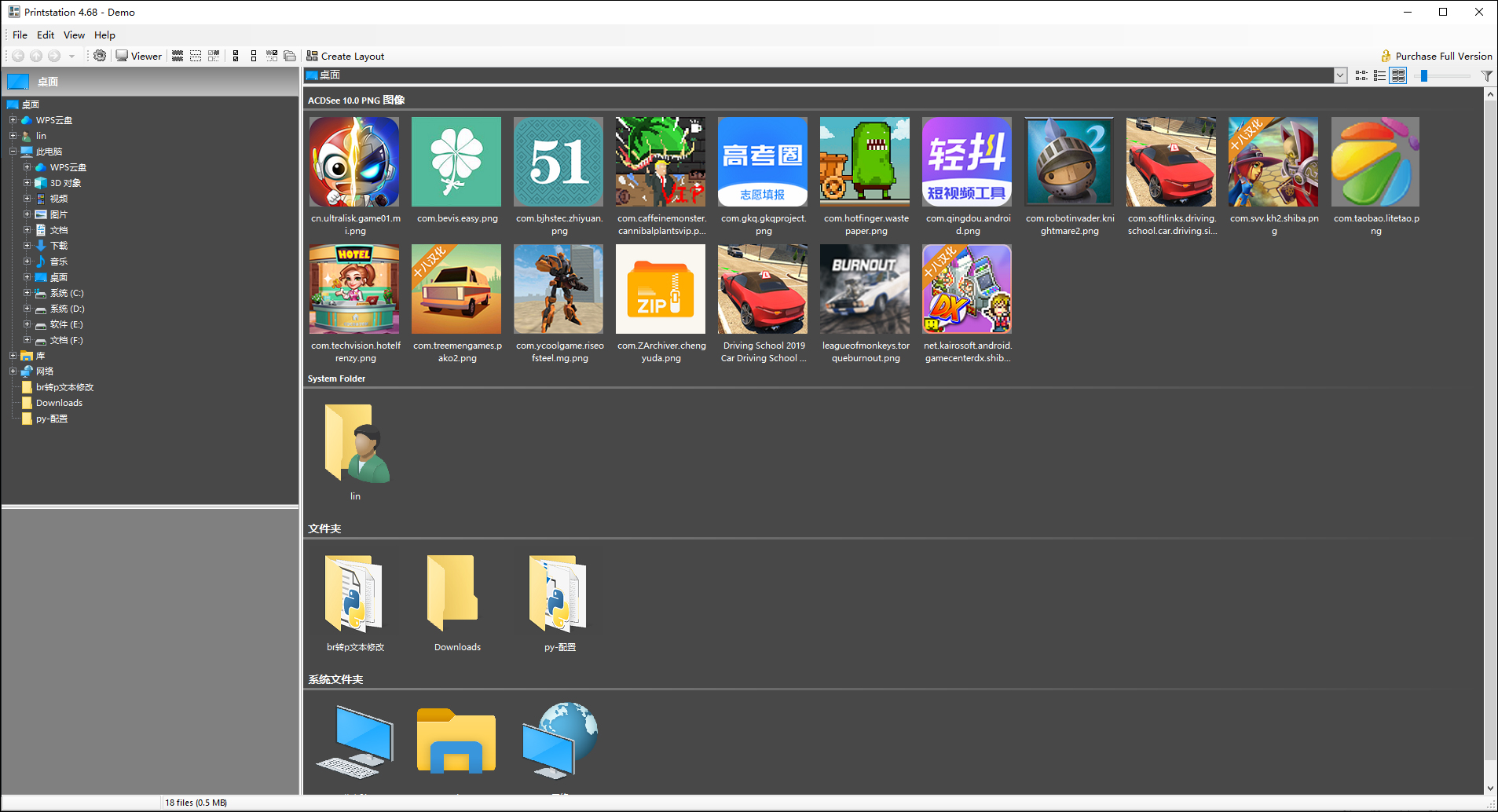Screen dimensions: 1498x812
Task: Select the com.techvision.hotelfrenzy.png thumbnail
Action: tap(354, 289)
